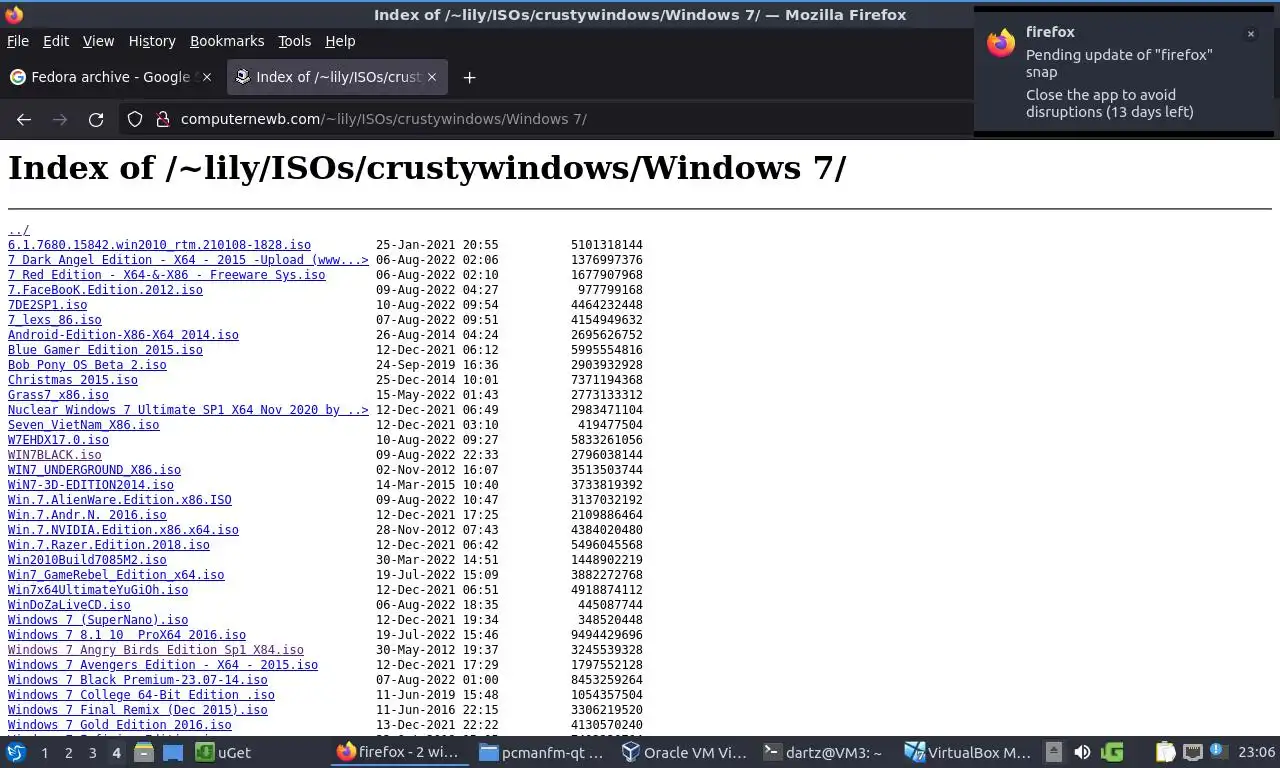1280x768 pixels.
Task: Switch to workspace 2 in the pager
Action: pos(69,752)
